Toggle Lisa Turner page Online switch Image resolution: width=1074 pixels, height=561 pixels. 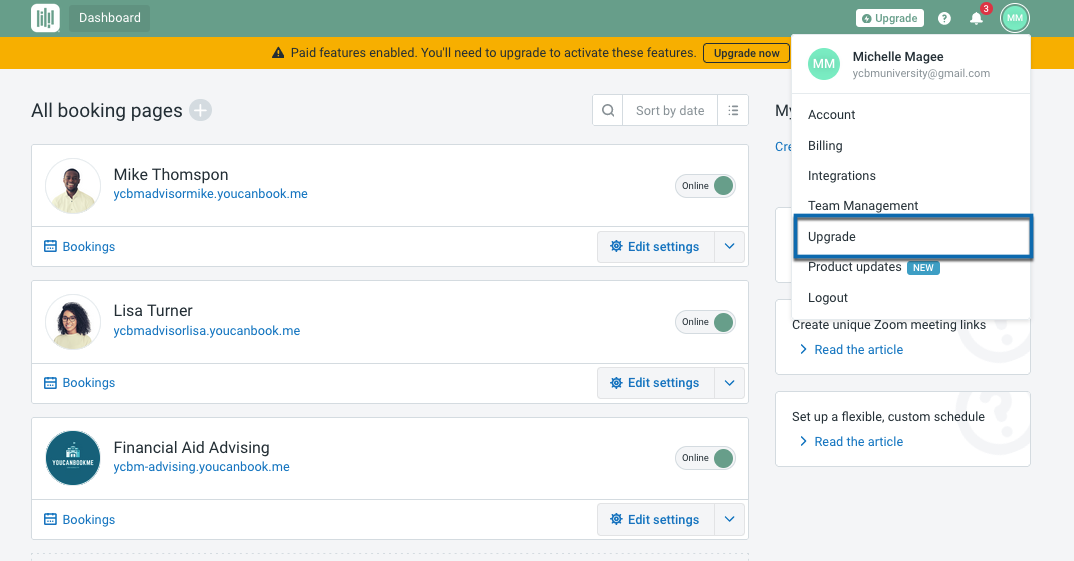[x=705, y=322]
